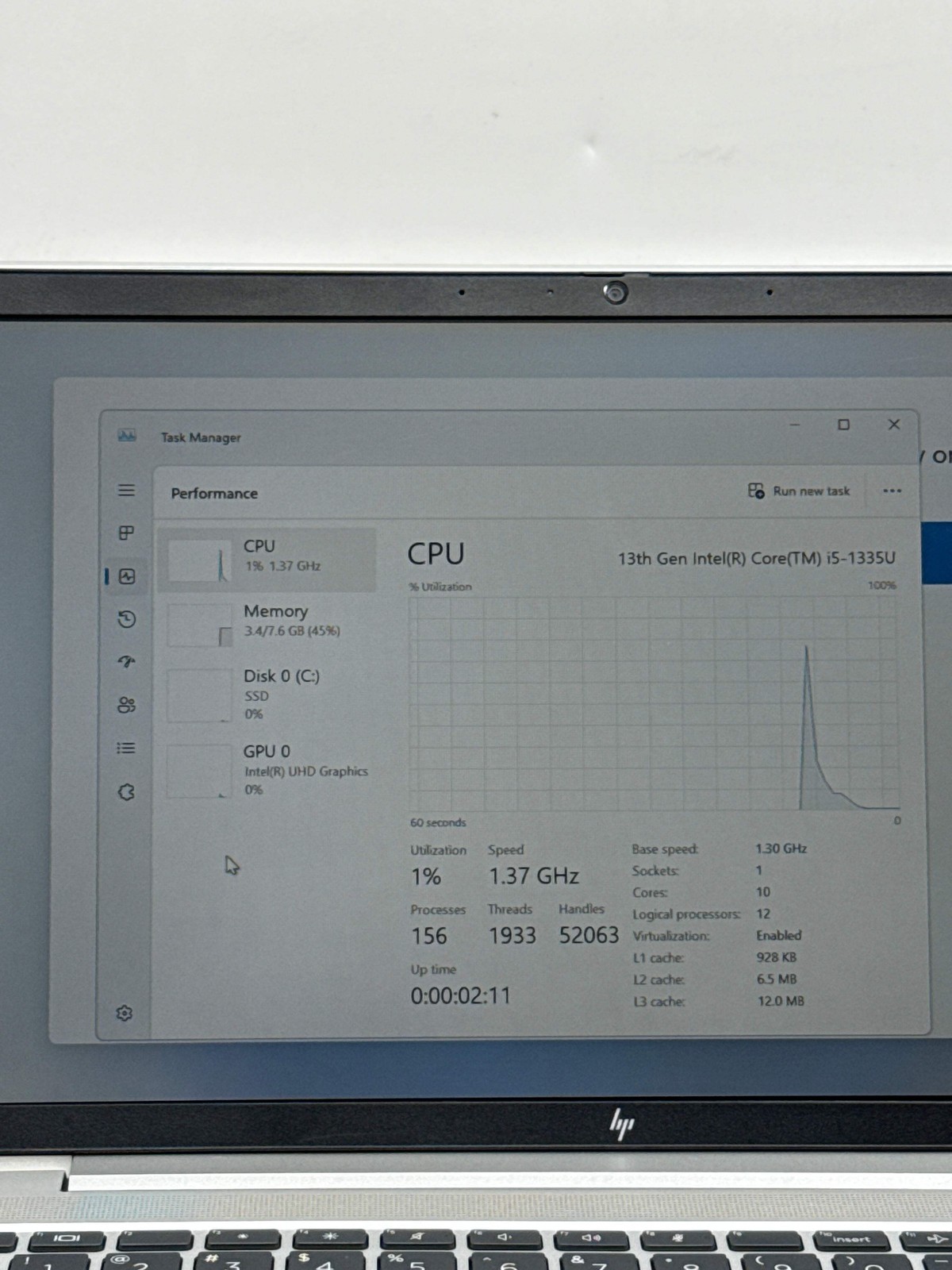Click the % Utilization graph label
This screenshot has width=952, height=1270.
[440, 587]
